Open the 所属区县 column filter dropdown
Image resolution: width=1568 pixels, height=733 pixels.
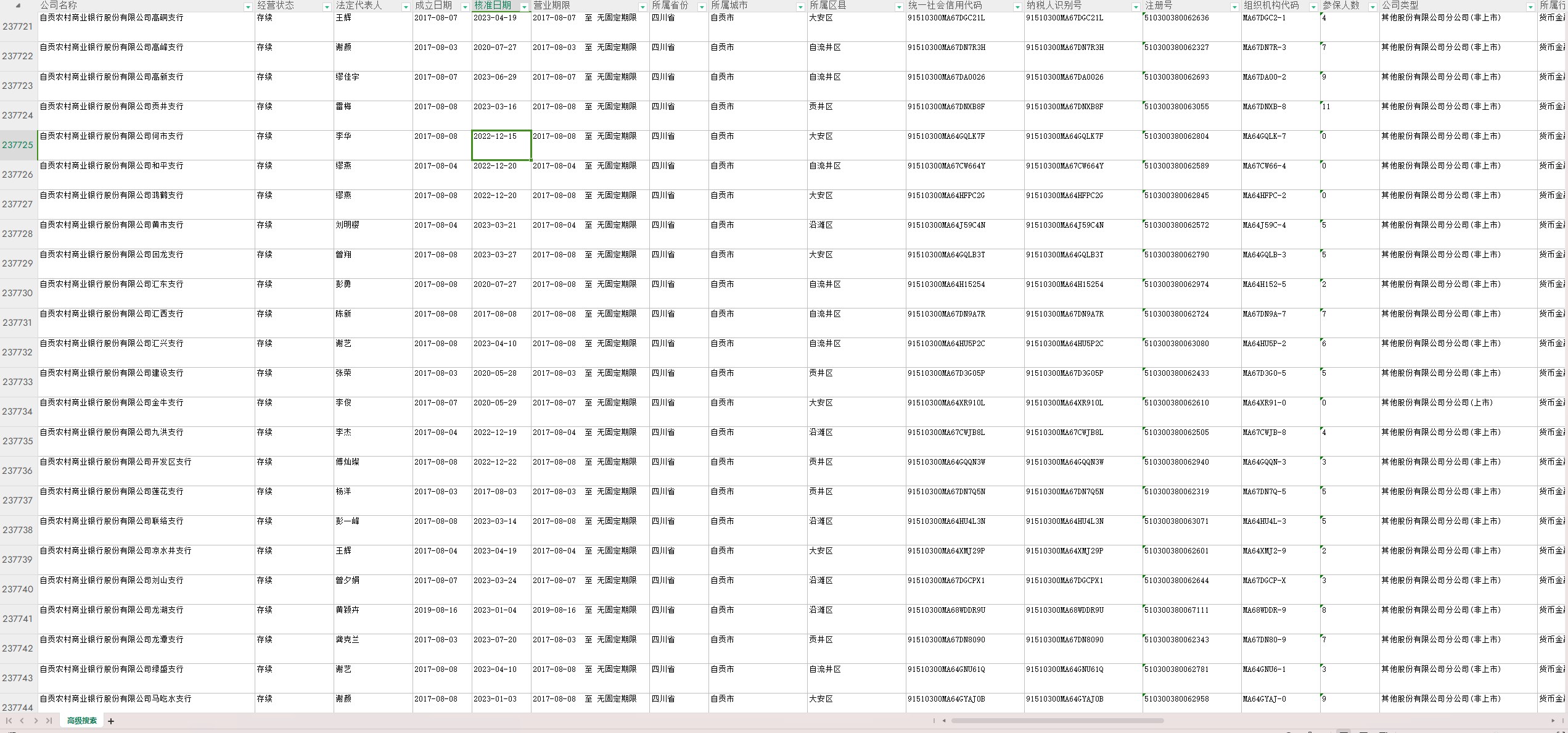click(x=899, y=7)
